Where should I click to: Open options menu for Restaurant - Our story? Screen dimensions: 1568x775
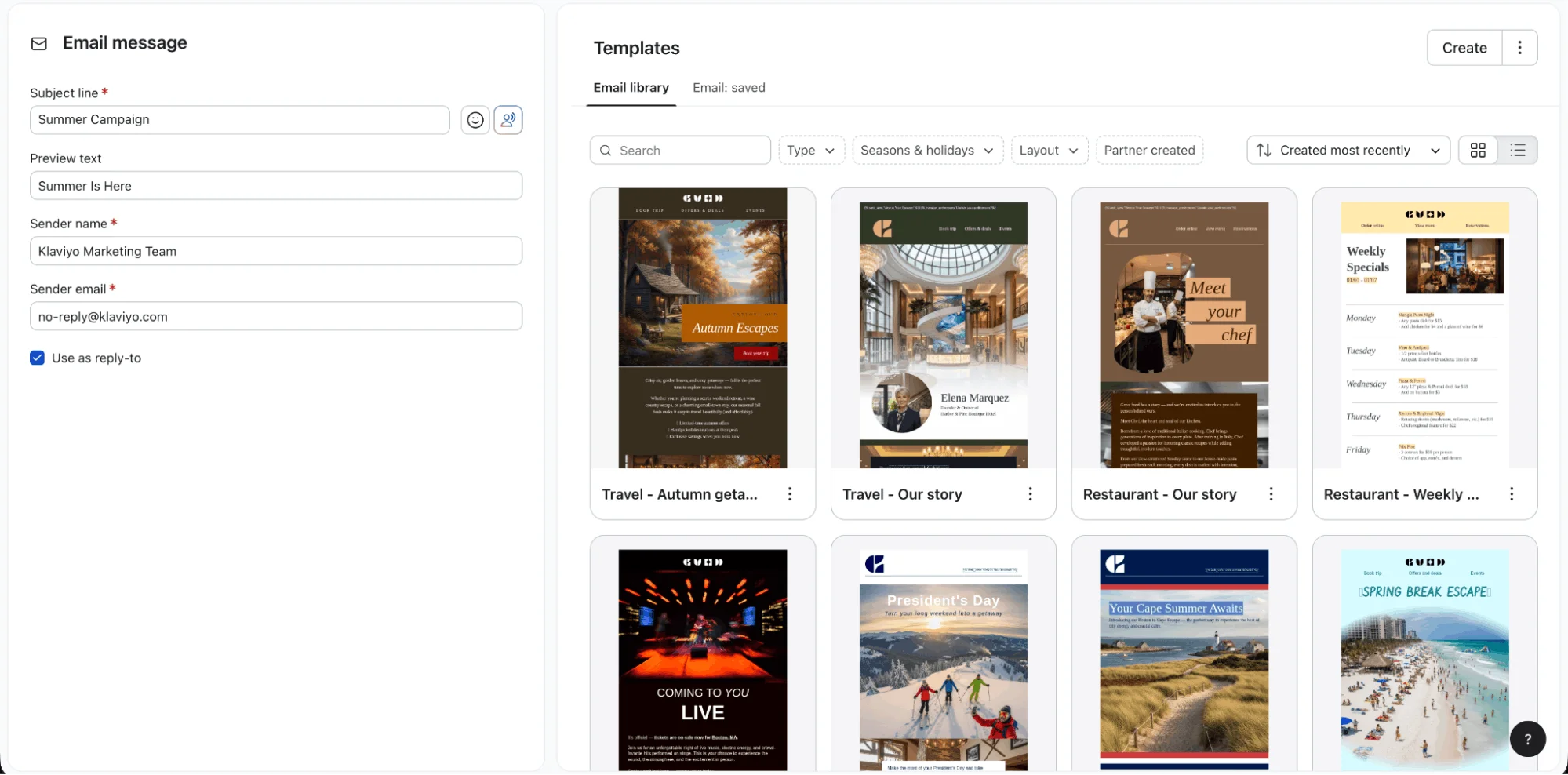click(1271, 494)
